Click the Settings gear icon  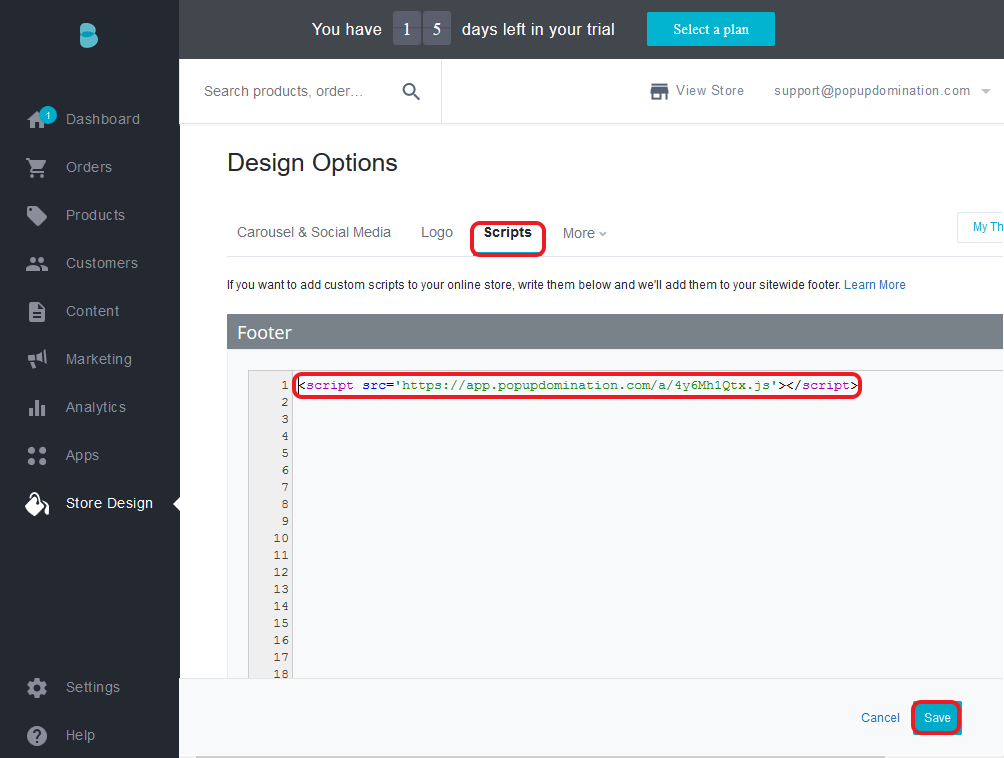coord(37,688)
